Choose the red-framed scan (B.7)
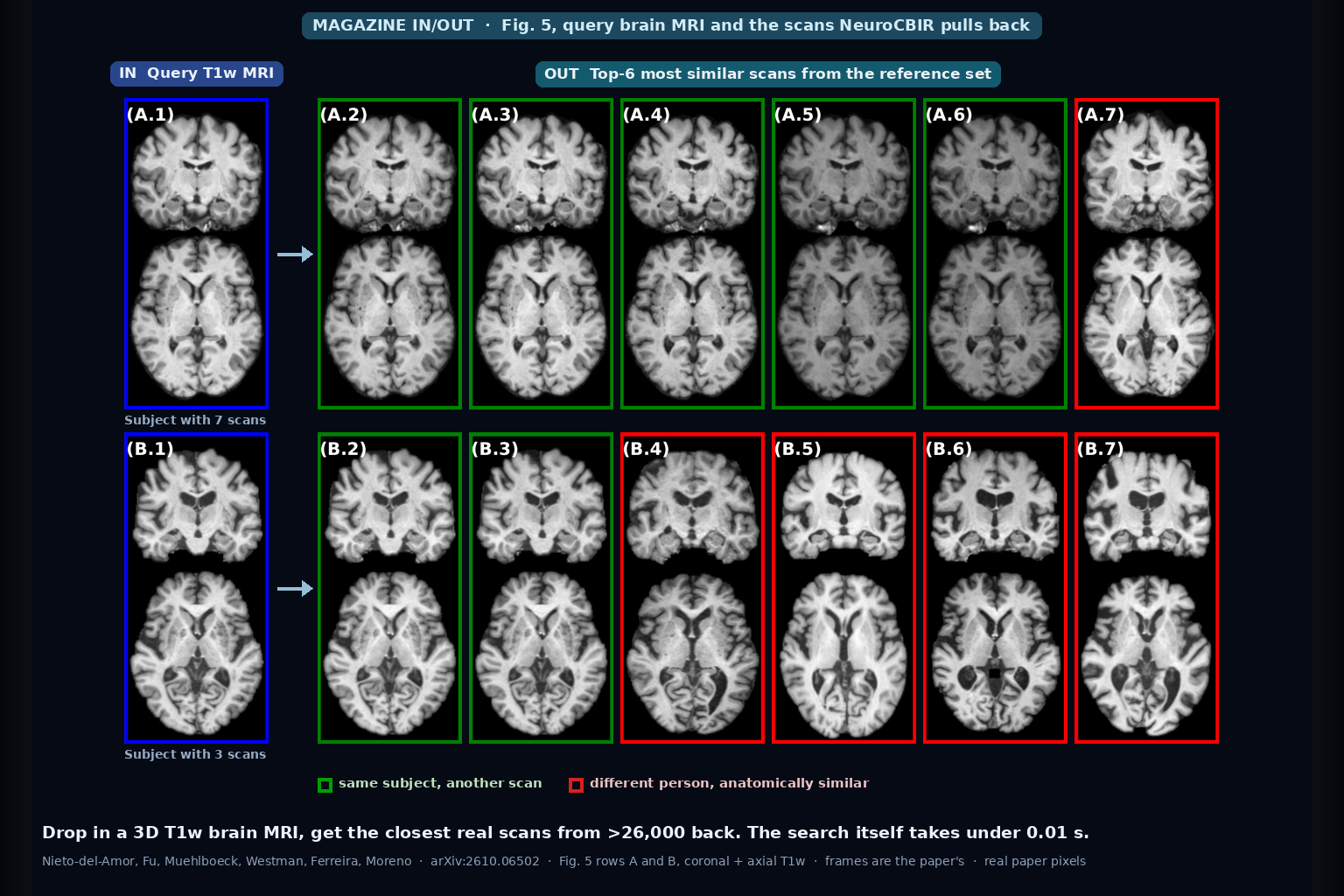The width and height of the screenshot is (1344, 896). [1146, 588]
